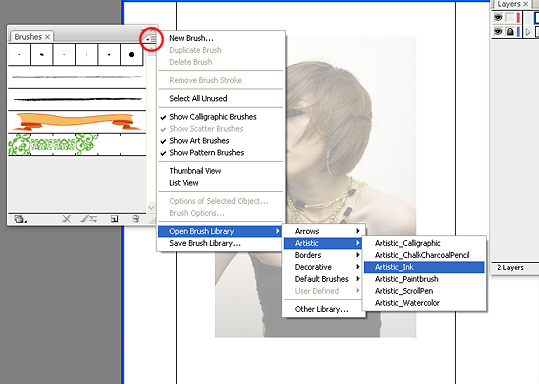Expand the Borders brush library submenu

click(322, 255)
